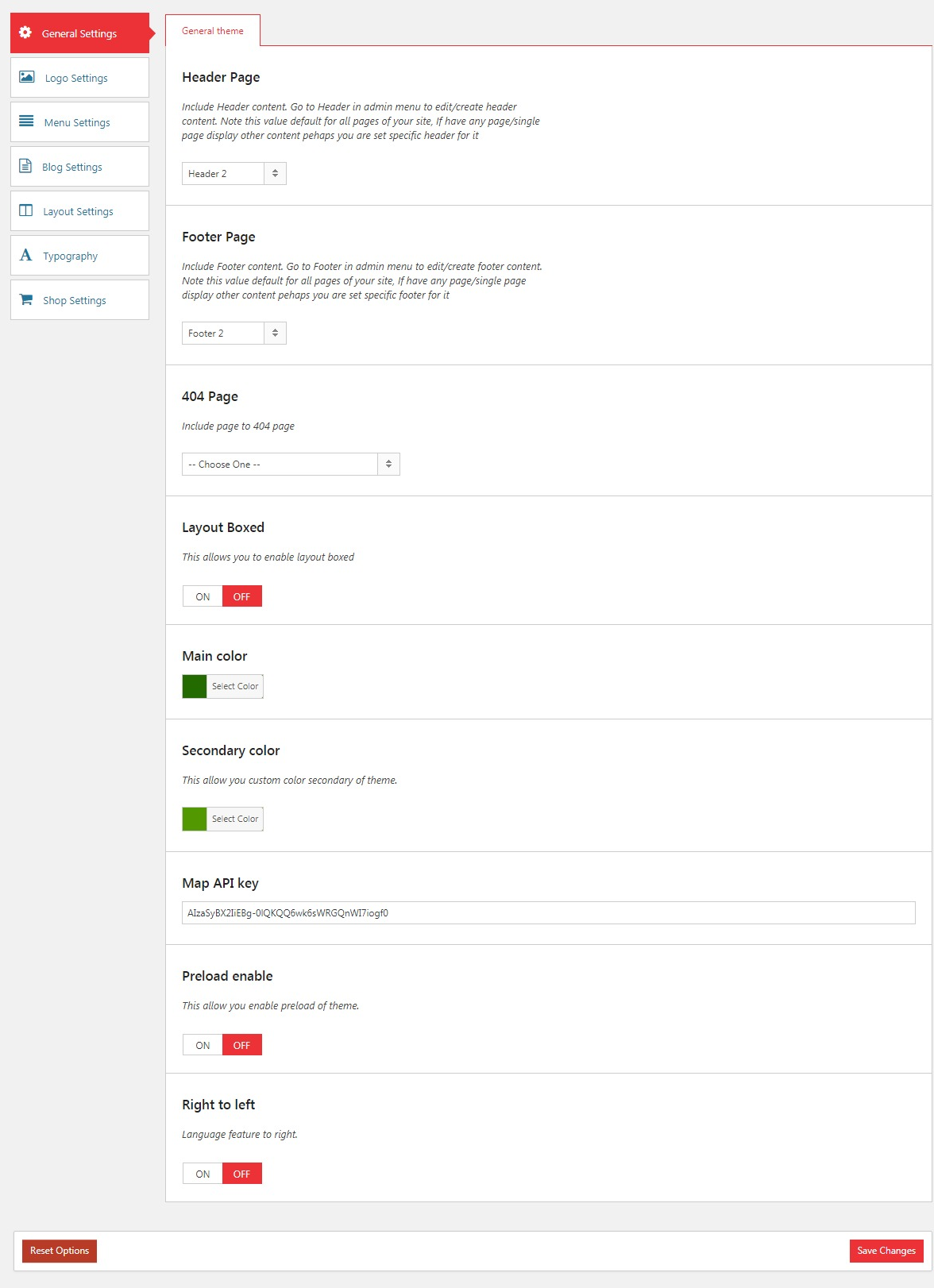
Task: Open the Header Page dropdown
Action: [x=234, y=173]
